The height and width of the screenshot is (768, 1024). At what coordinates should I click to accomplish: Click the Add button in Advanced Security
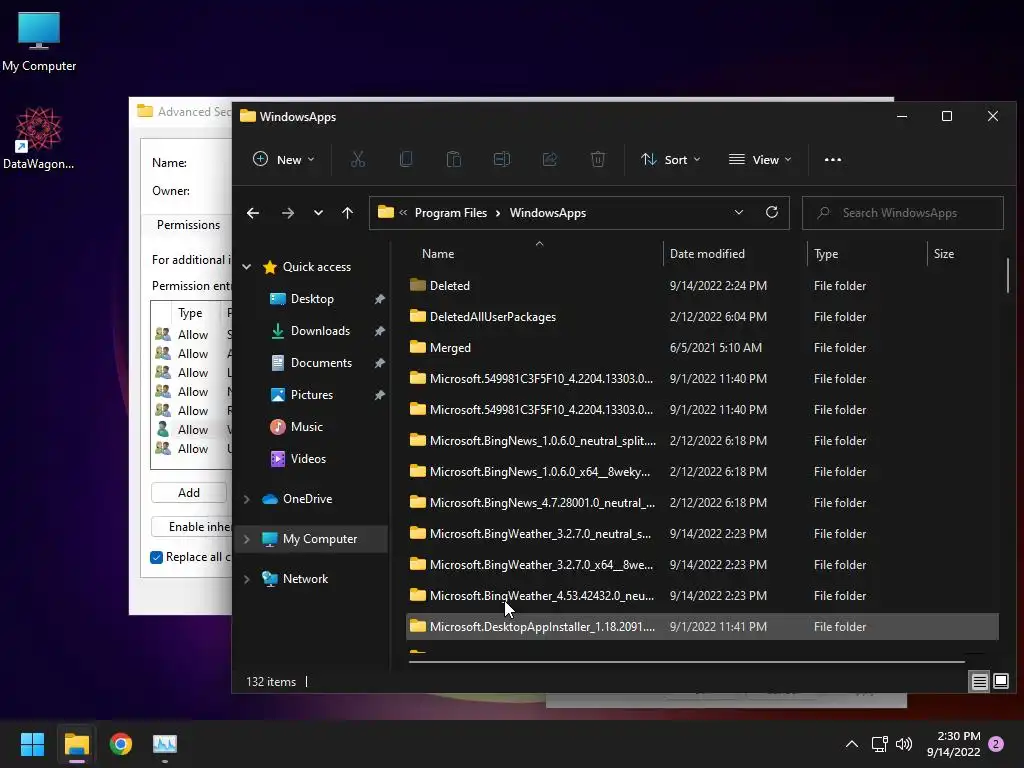189,492
